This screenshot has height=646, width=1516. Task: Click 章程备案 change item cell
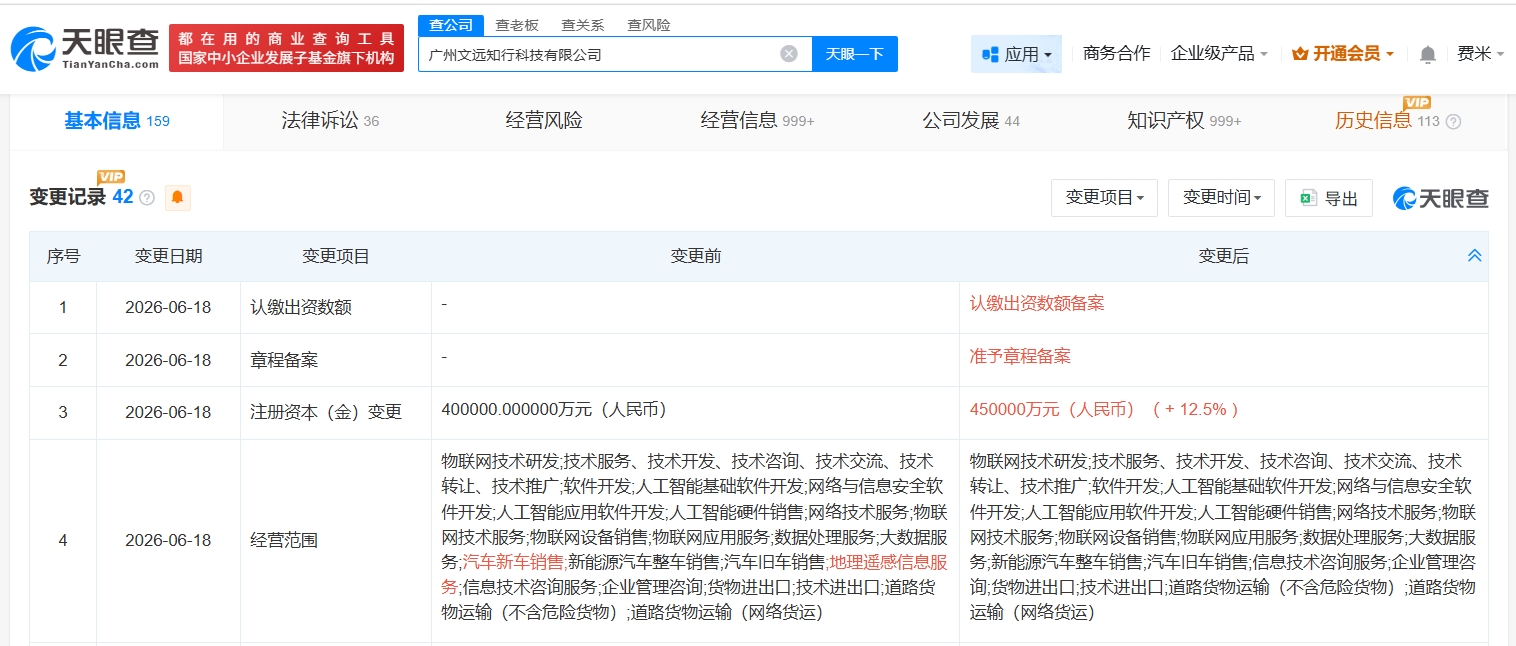(336, 360)
